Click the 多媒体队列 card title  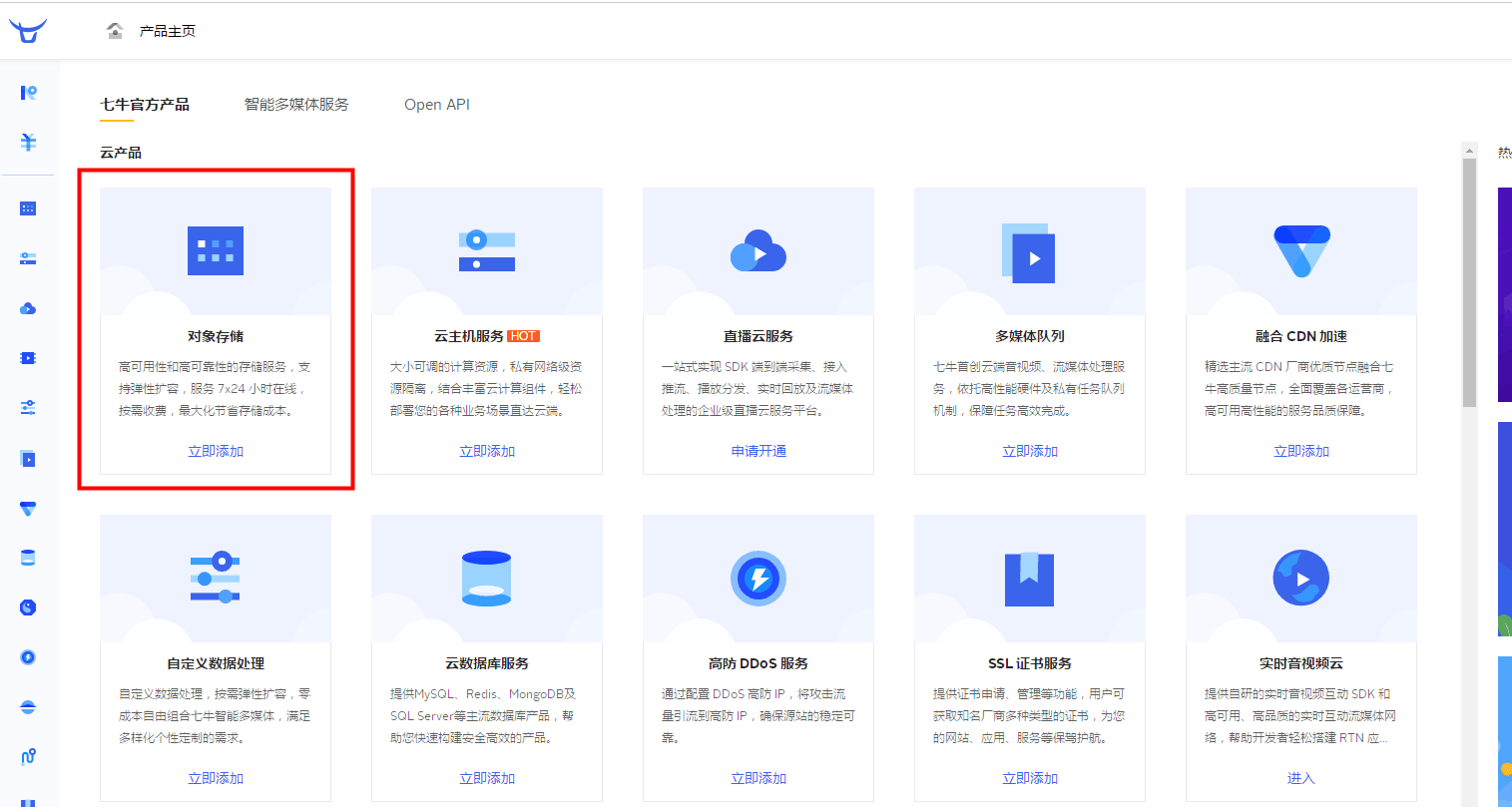tap(1030, 336)
